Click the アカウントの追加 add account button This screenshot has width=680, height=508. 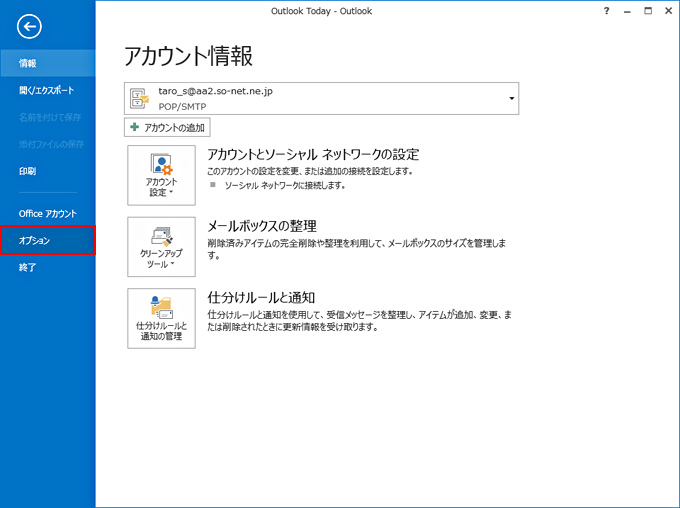(x=168, y=128)
